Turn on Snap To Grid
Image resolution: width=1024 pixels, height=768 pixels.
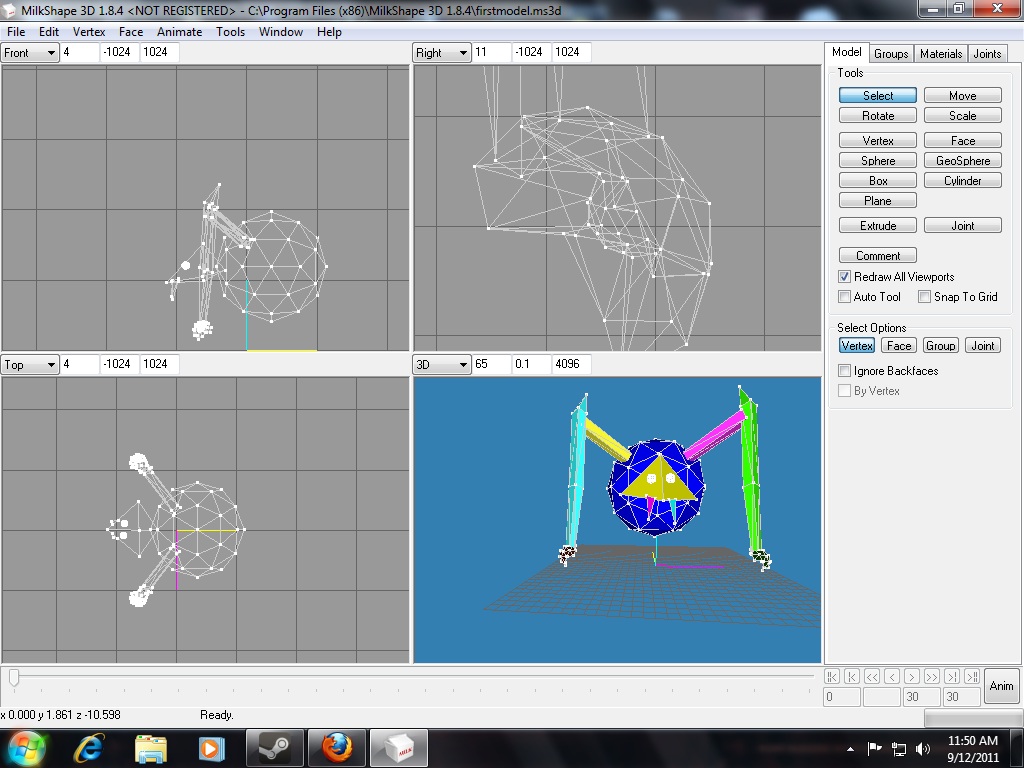pyautogui.click(x=925, y=297)
